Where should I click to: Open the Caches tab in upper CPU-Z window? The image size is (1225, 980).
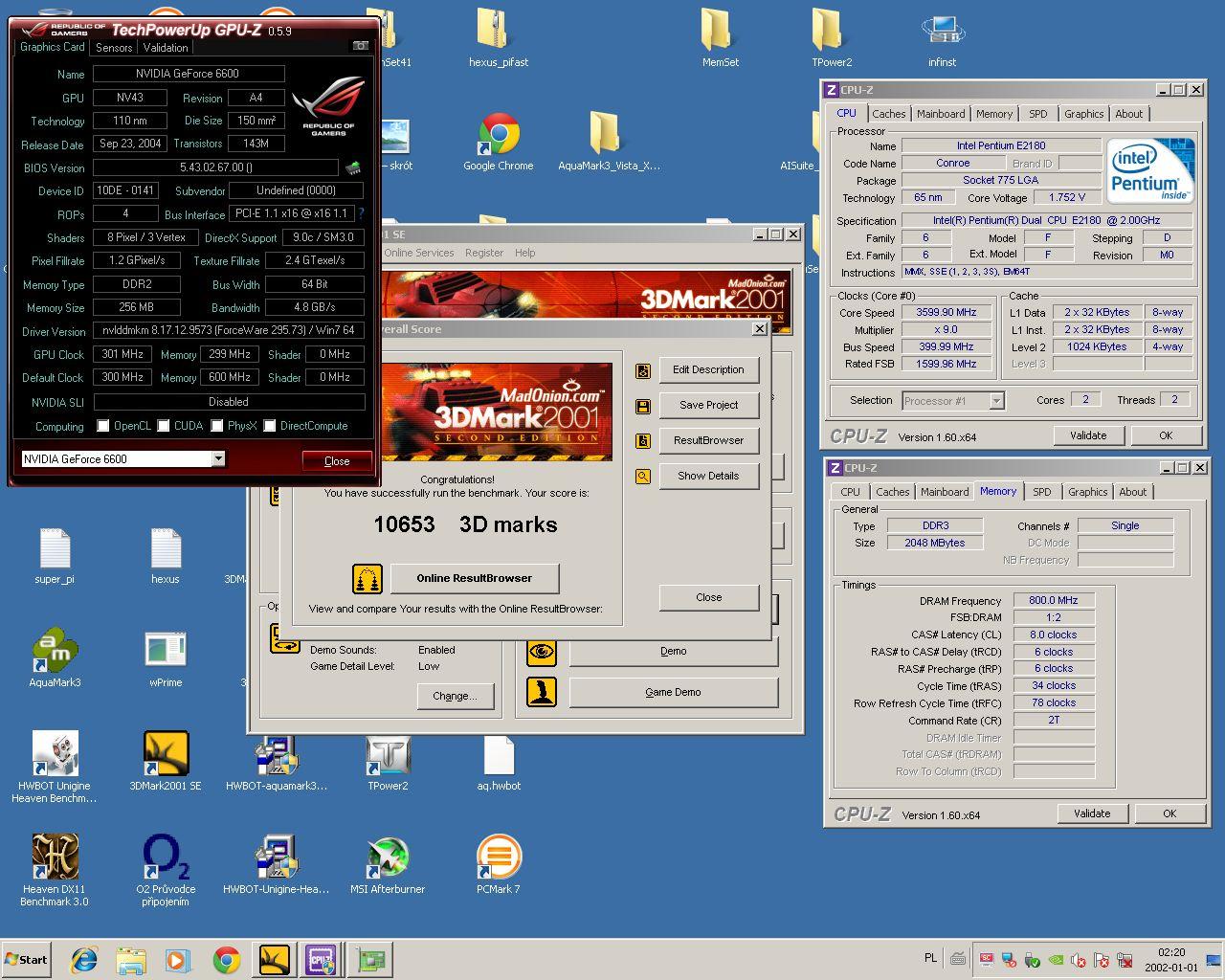(888, 114)
